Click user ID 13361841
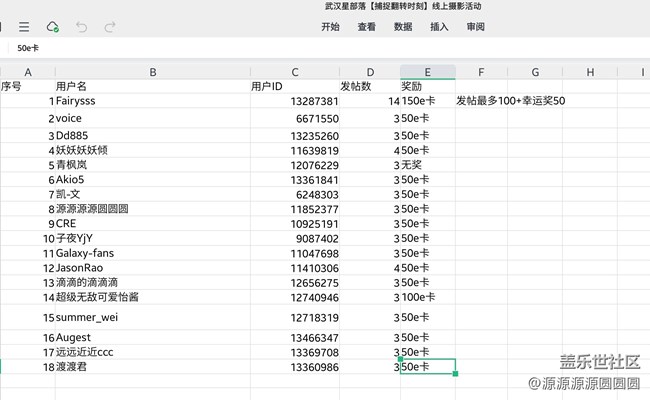The image size is (650, 400). coord(295,179)
